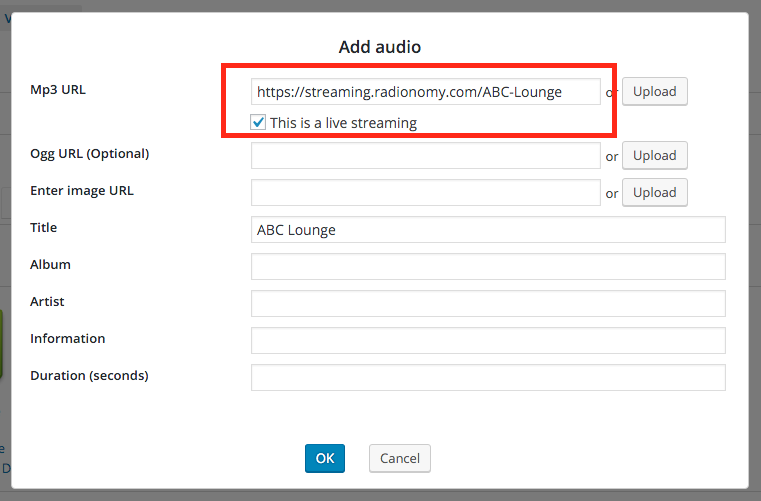Focus the Ogg URL text box

click(425, 156)
